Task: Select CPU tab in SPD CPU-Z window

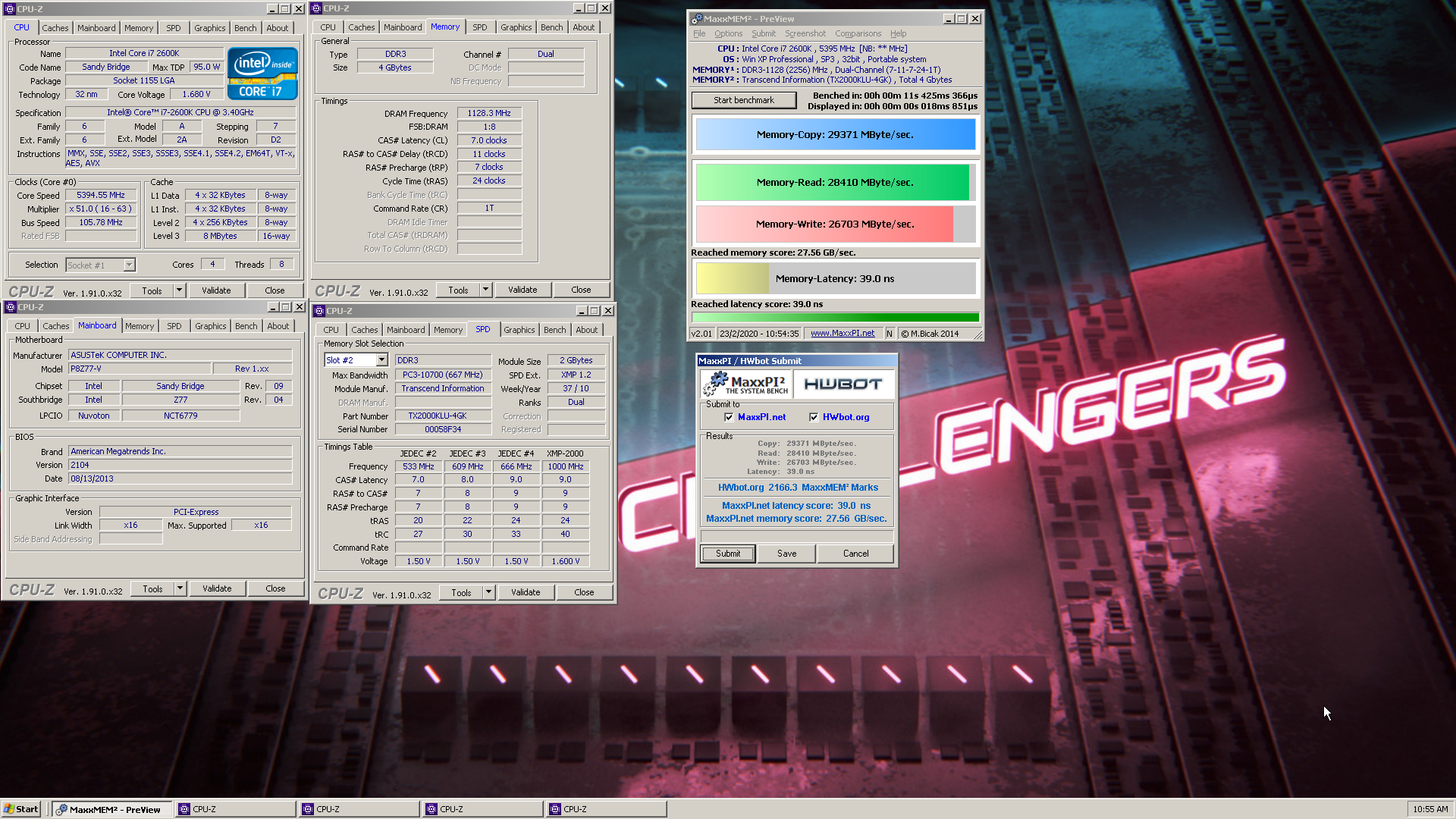Action: [331, 330]
